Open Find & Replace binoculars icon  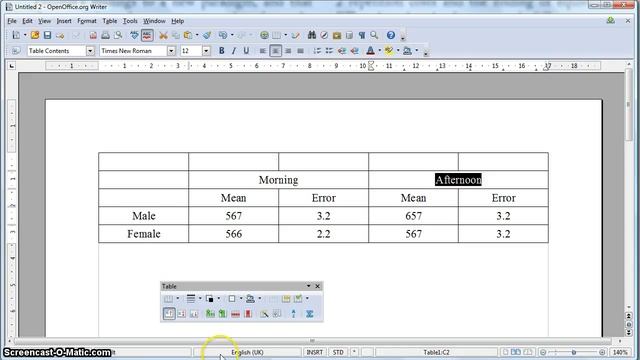[x=312, y=36]
